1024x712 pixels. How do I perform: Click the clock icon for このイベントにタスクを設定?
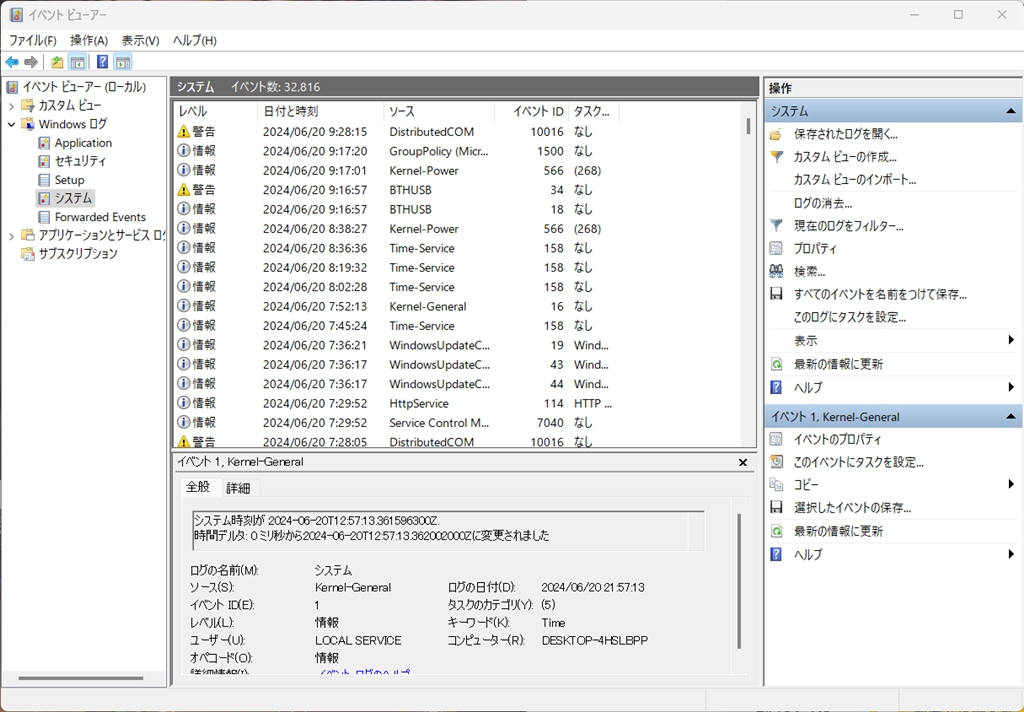[x=776, y=462]
